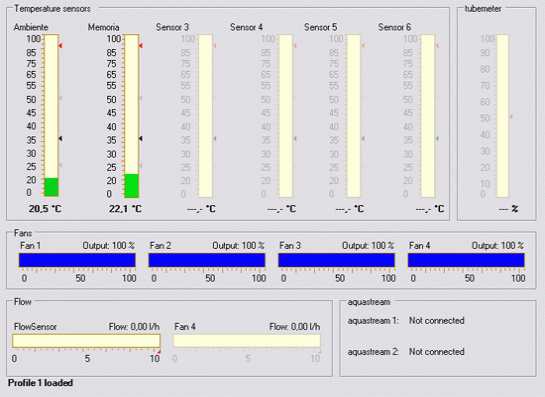Viewport: 545px width, 397px height.
Task: Click the black 35° marker on Memoria gauge
Action: (141, 139)
